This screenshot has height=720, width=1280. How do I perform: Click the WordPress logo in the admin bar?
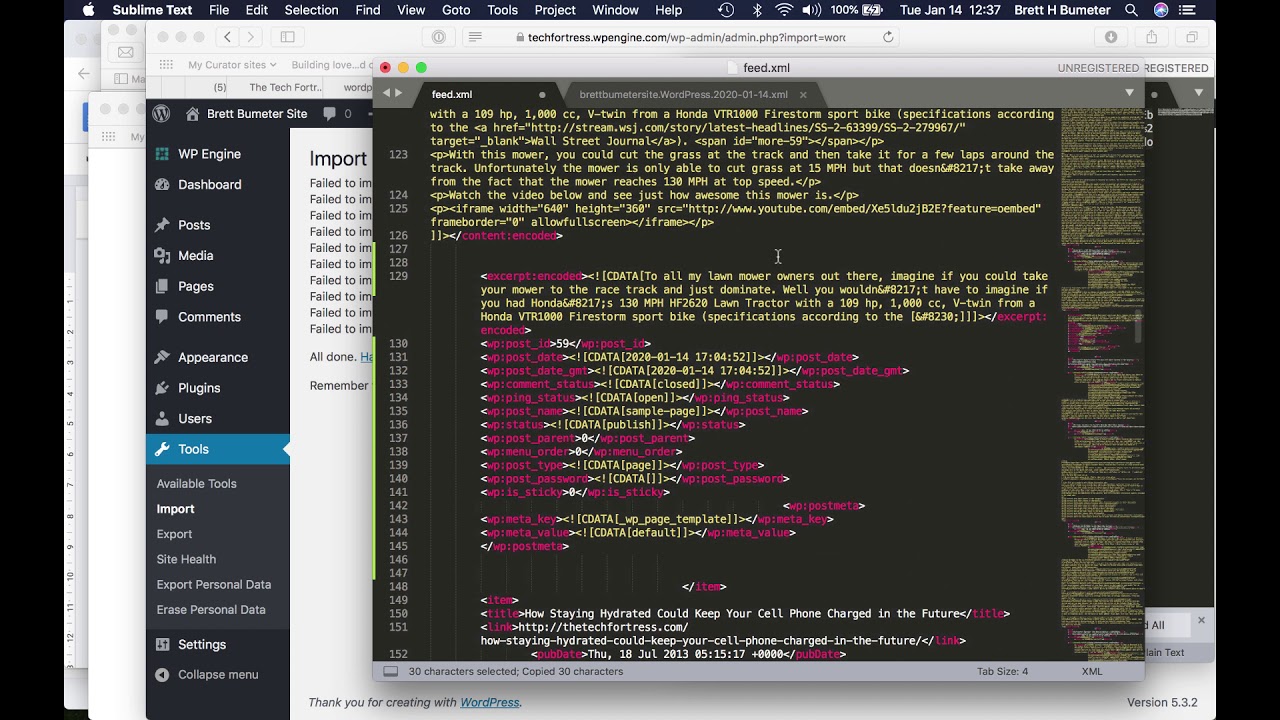click(x=161, y=114)
